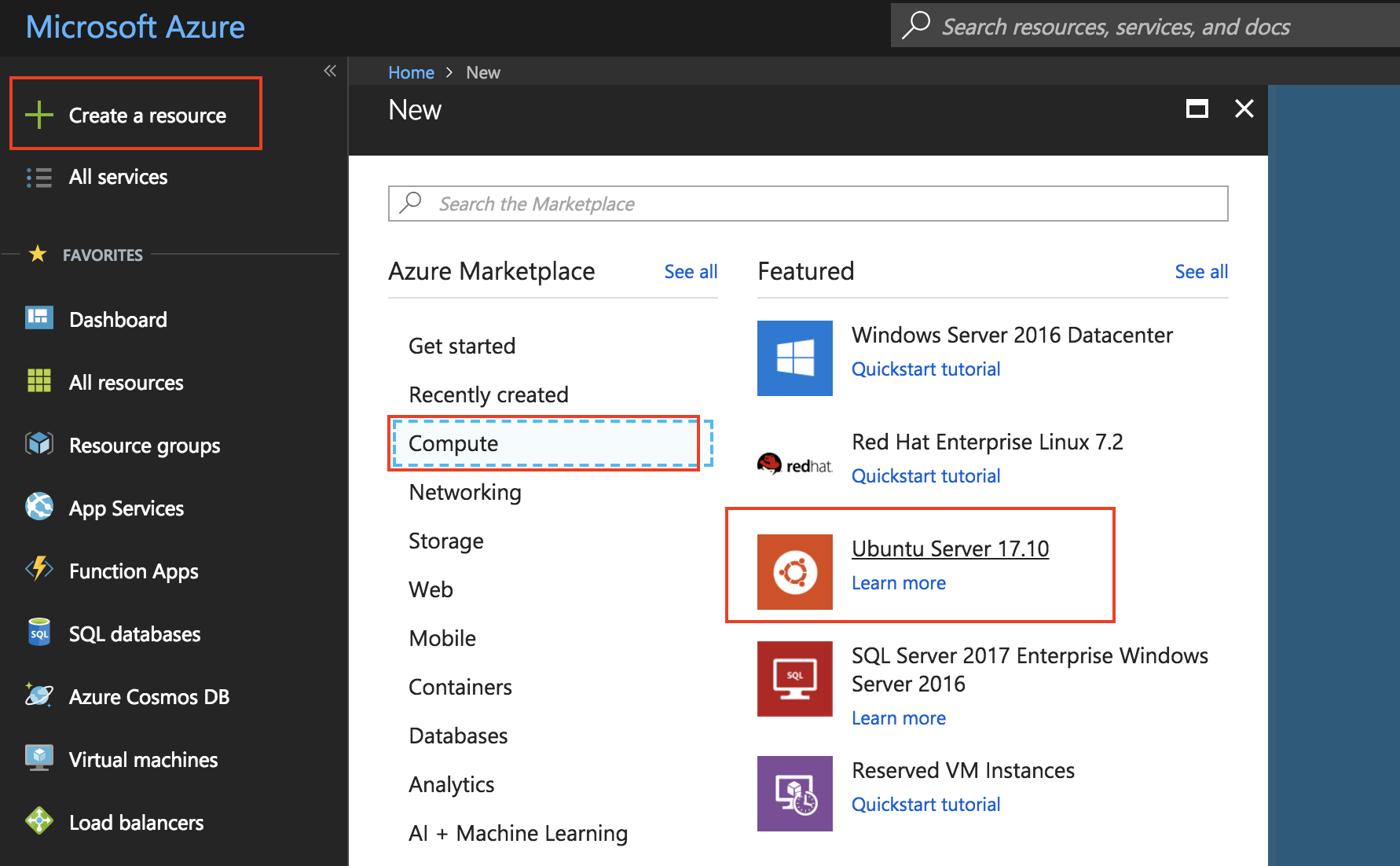Click the SQL databases icon
Viewport: 1400px width, 866px height.
38,633
